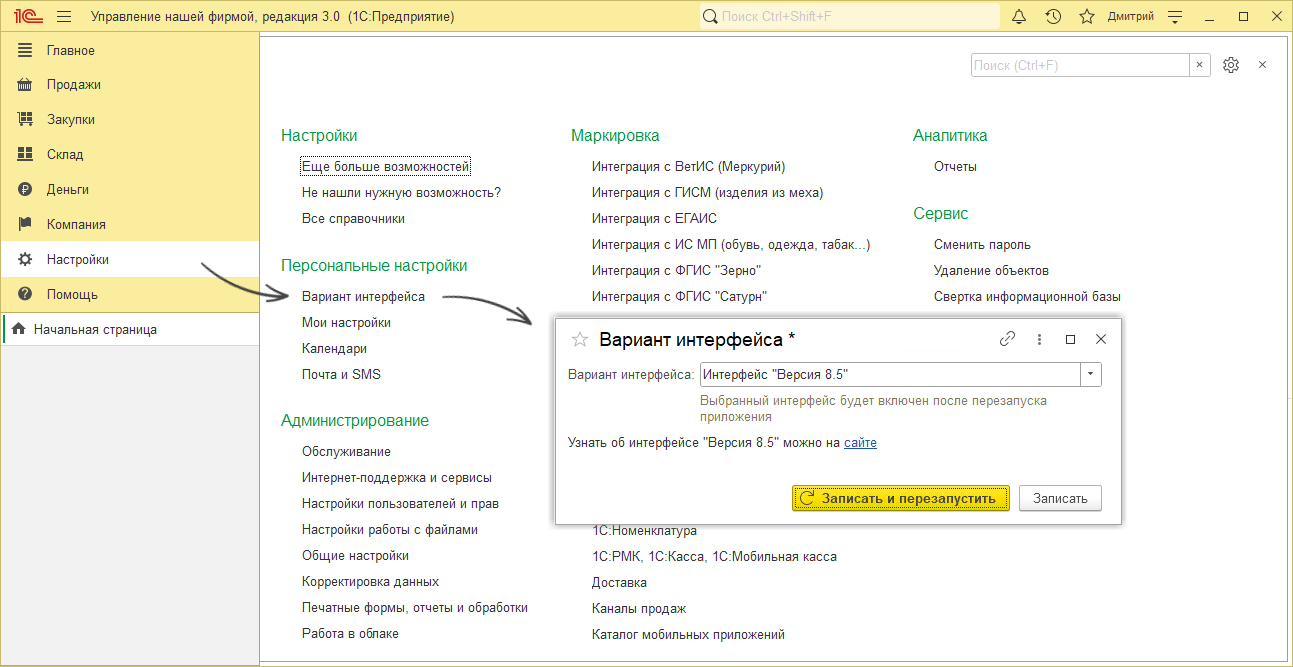The width and height of the screenshot is (1293, 667).
Task: Open the Склад section
Action: 130,155
